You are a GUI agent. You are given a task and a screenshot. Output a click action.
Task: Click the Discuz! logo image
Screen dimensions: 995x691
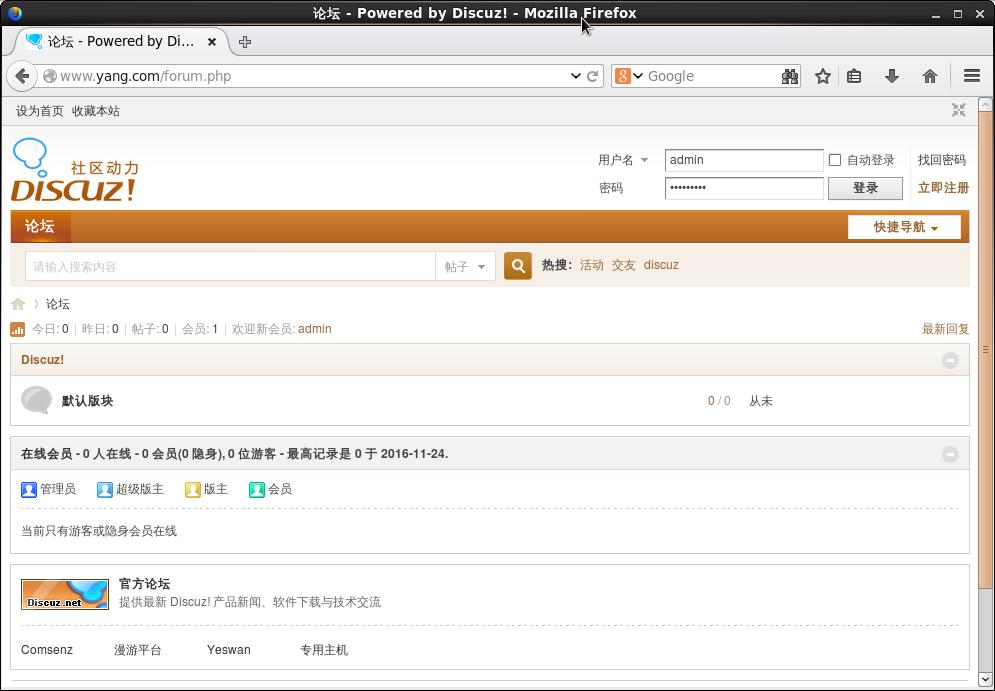pyautogui.click(x=74, y=171)
